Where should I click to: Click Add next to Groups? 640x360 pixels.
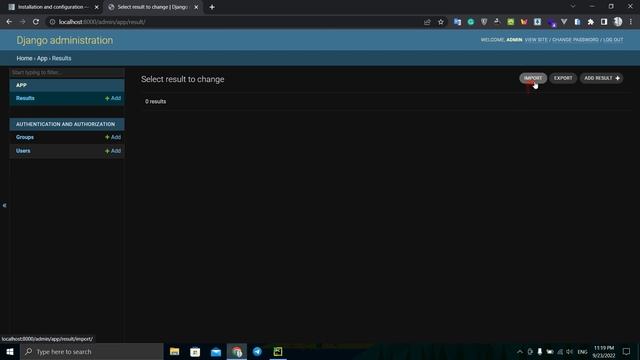click(113, 137)
